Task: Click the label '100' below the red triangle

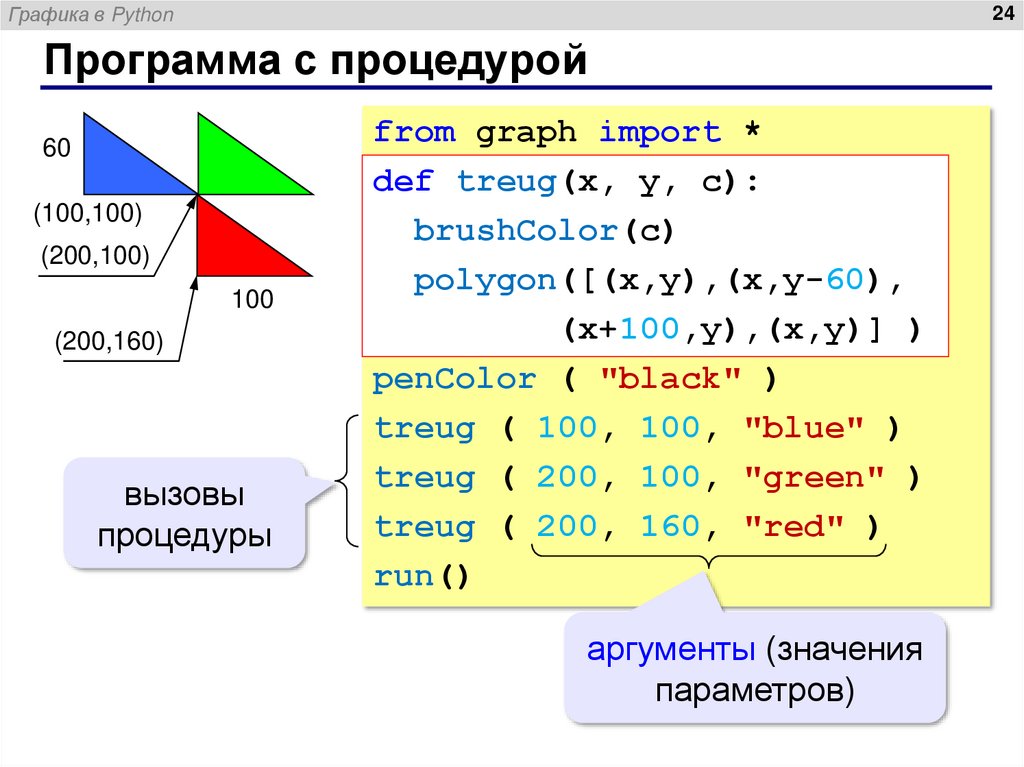Action: (252, 299)
